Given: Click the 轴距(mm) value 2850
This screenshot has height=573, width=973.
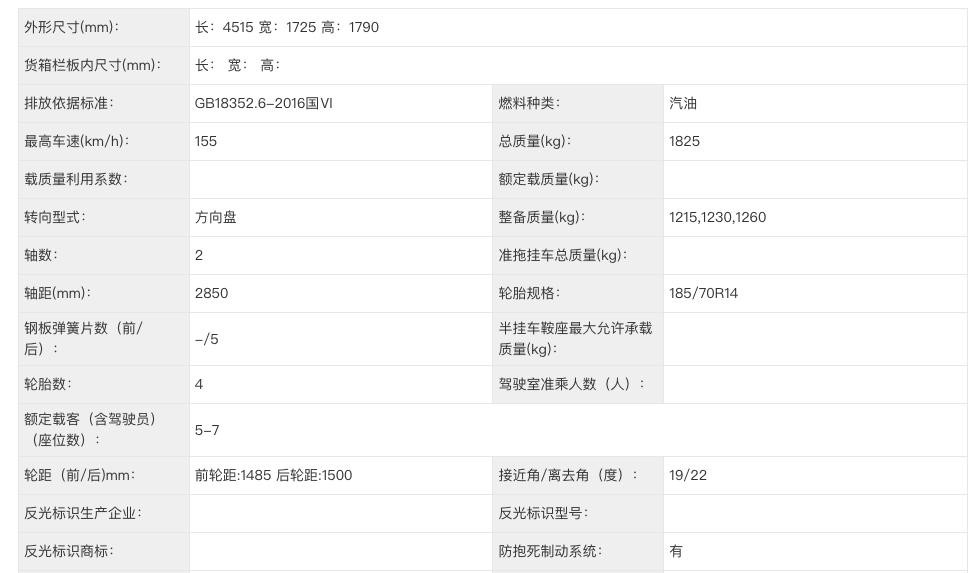Looking at the screenshot, I should tap(212, 293).
